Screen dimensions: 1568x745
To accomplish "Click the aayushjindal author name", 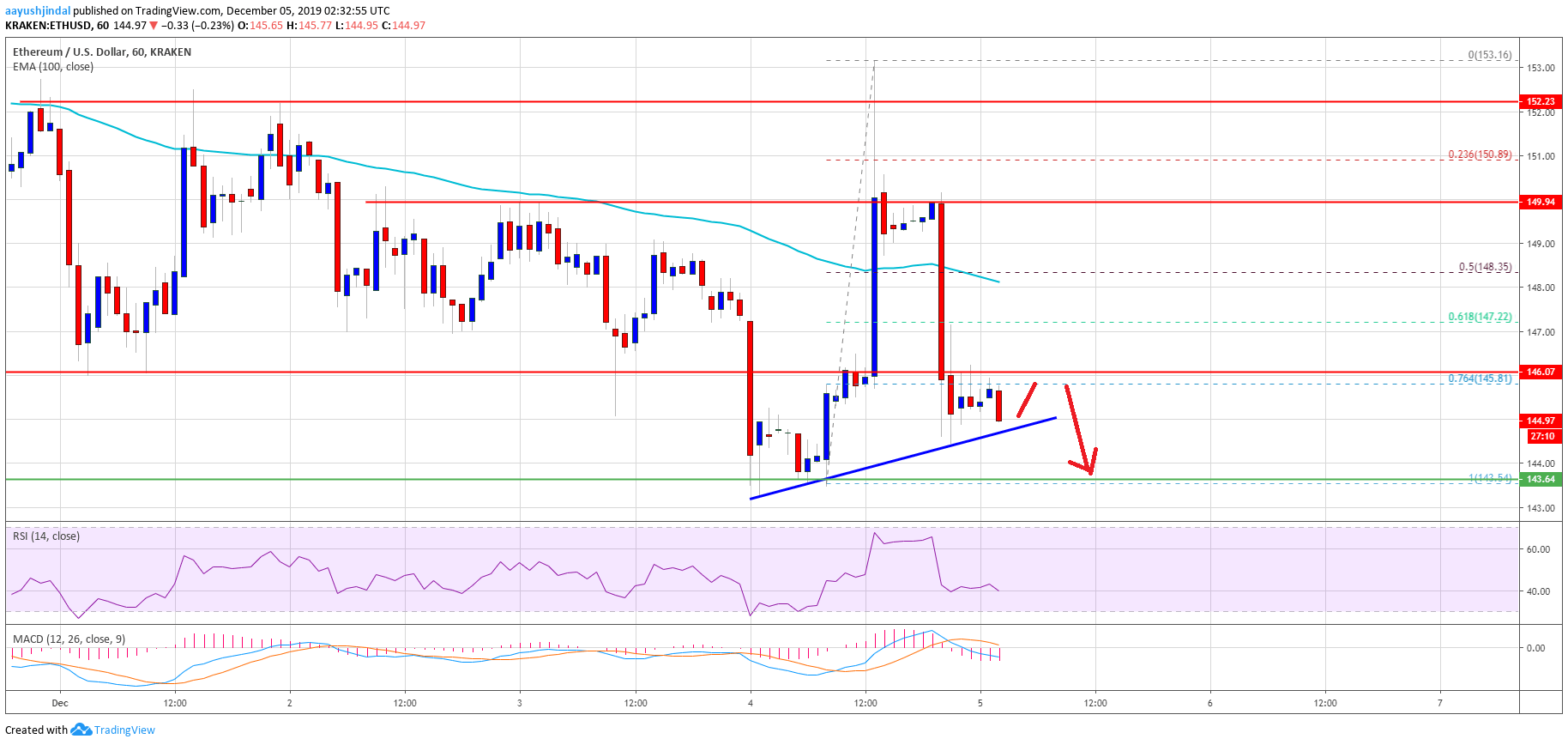I will [38, 11].
